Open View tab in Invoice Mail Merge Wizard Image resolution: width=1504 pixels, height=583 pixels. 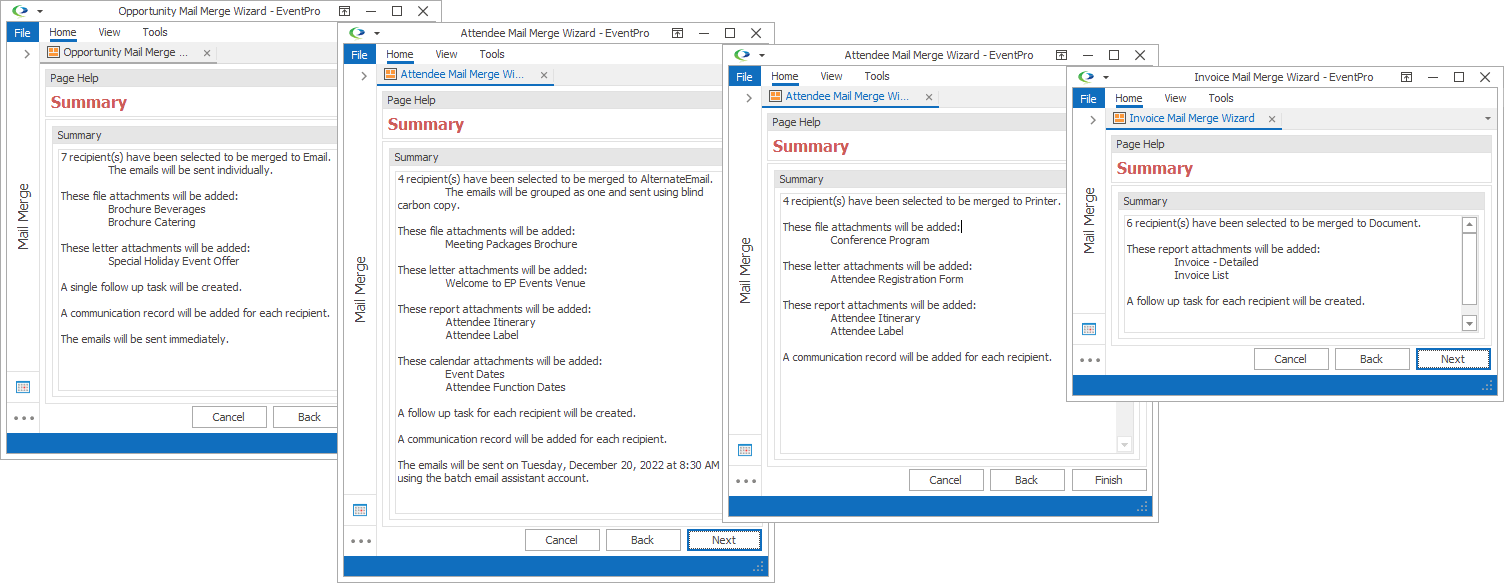[x=1175, y=99]
